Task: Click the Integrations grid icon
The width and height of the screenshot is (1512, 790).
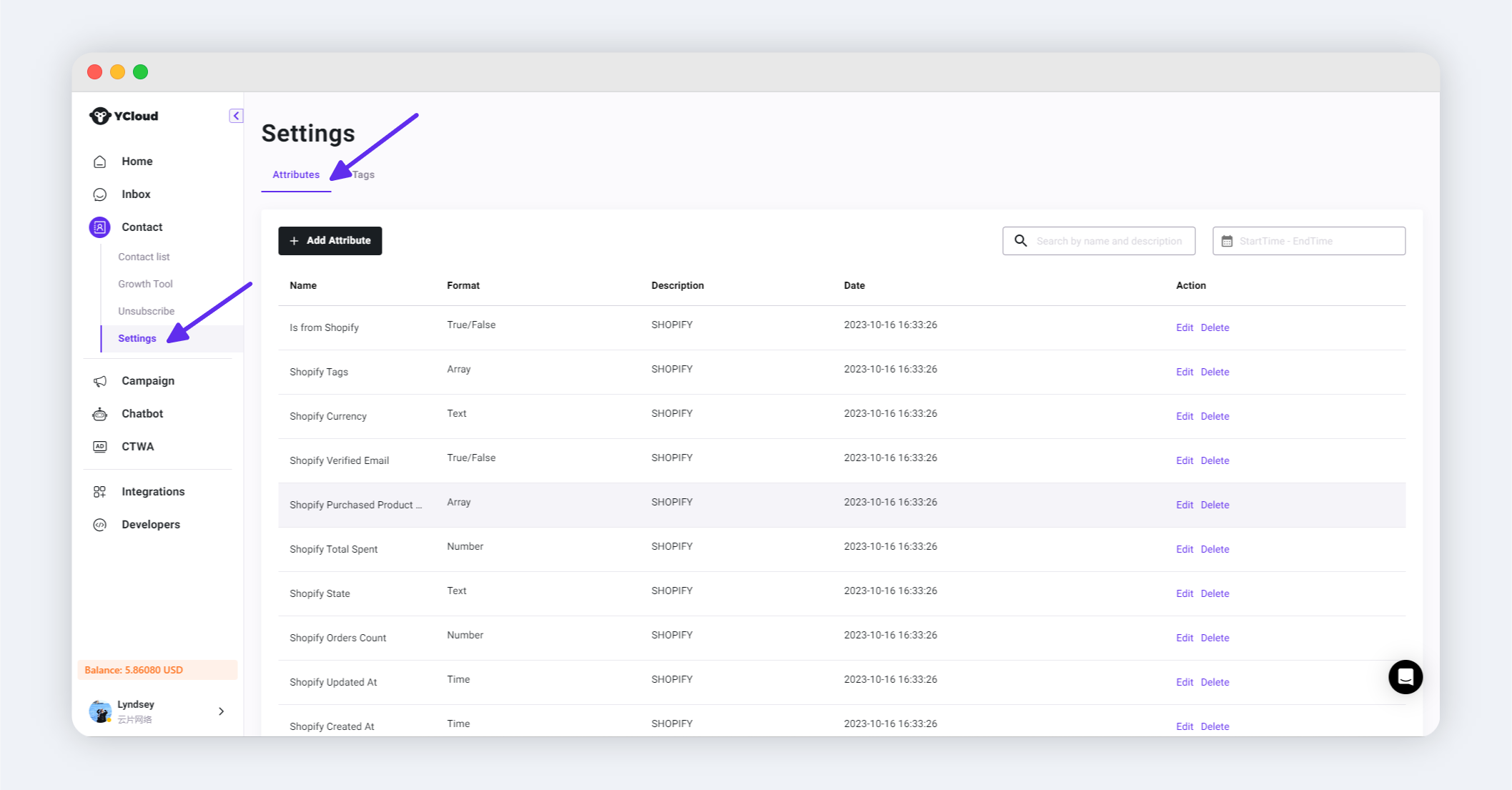Action: pos(100,492)
